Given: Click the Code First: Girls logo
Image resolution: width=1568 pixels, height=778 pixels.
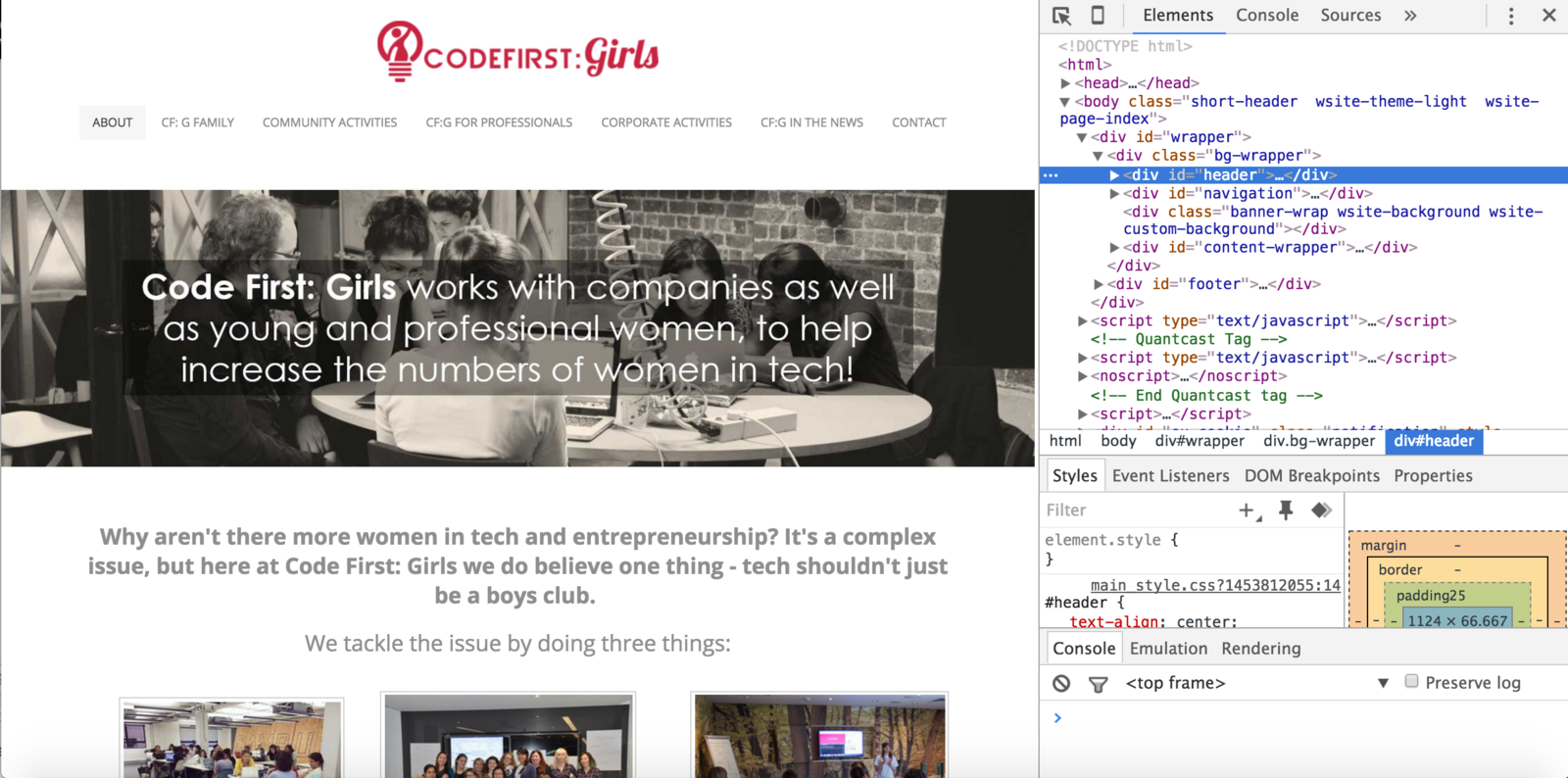Looking at the screenshot, I should [x=517, y=51].
